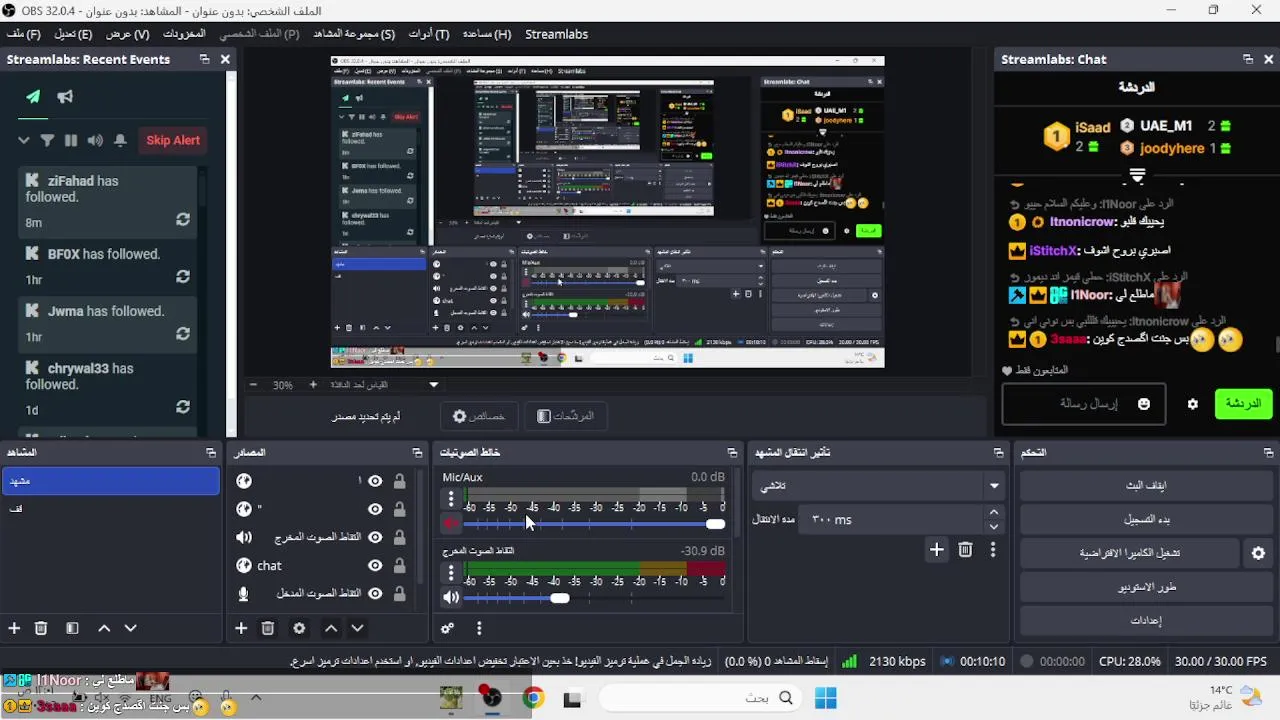Open emoji picker in chat message box
The image size is (1280, 720).
[x=1144, y=404]
